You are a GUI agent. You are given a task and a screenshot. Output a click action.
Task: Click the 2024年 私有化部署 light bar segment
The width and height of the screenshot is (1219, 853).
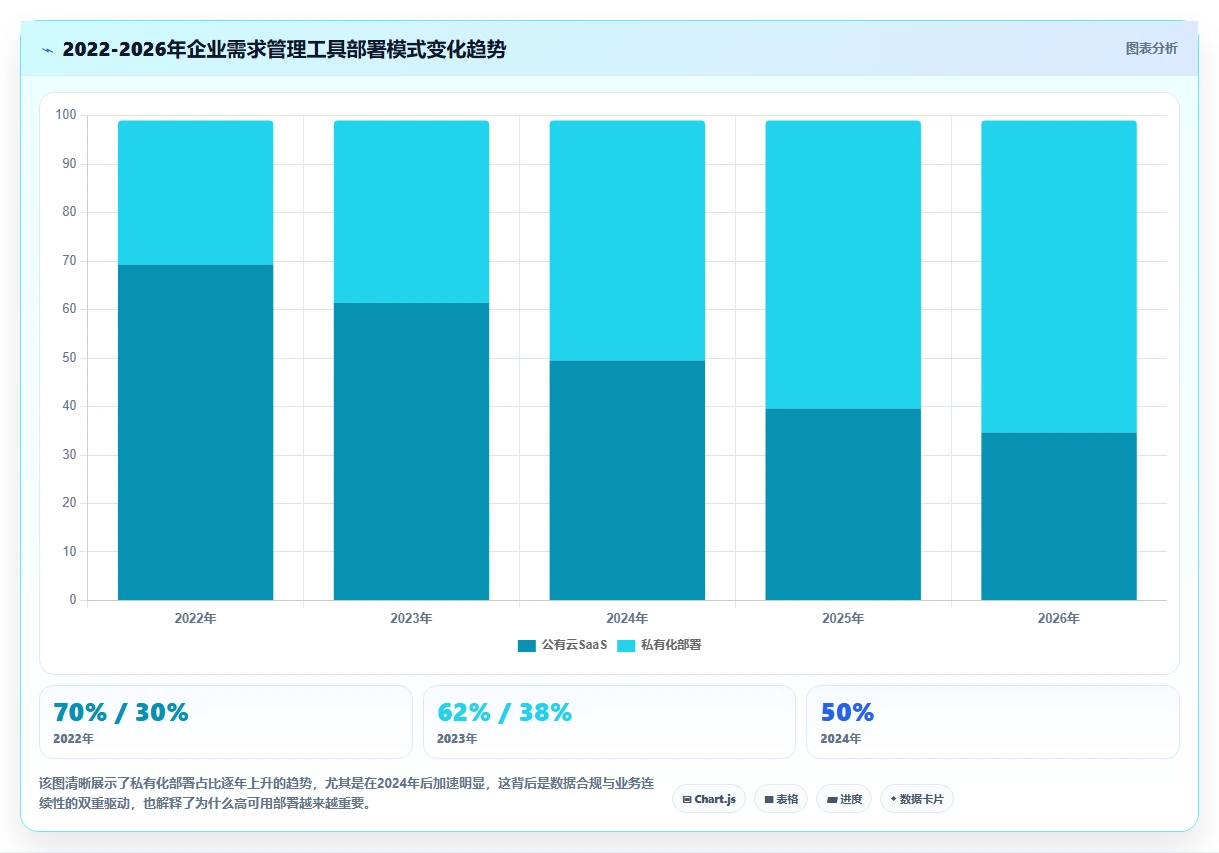click(x=627, y=241)
